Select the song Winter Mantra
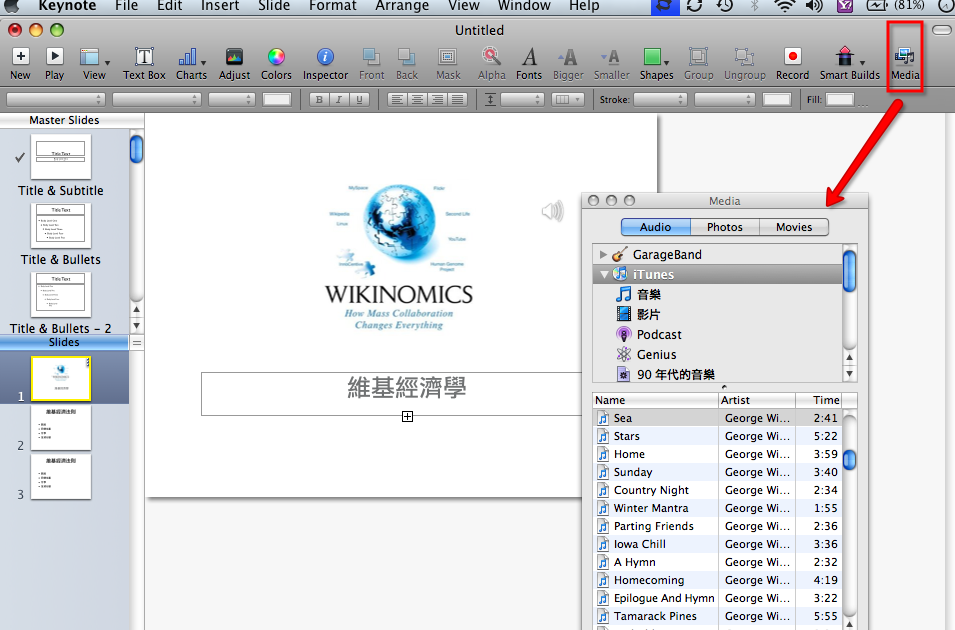Viewport: 955px width, 630px height. pyautogui.click(x=717, y=508)
